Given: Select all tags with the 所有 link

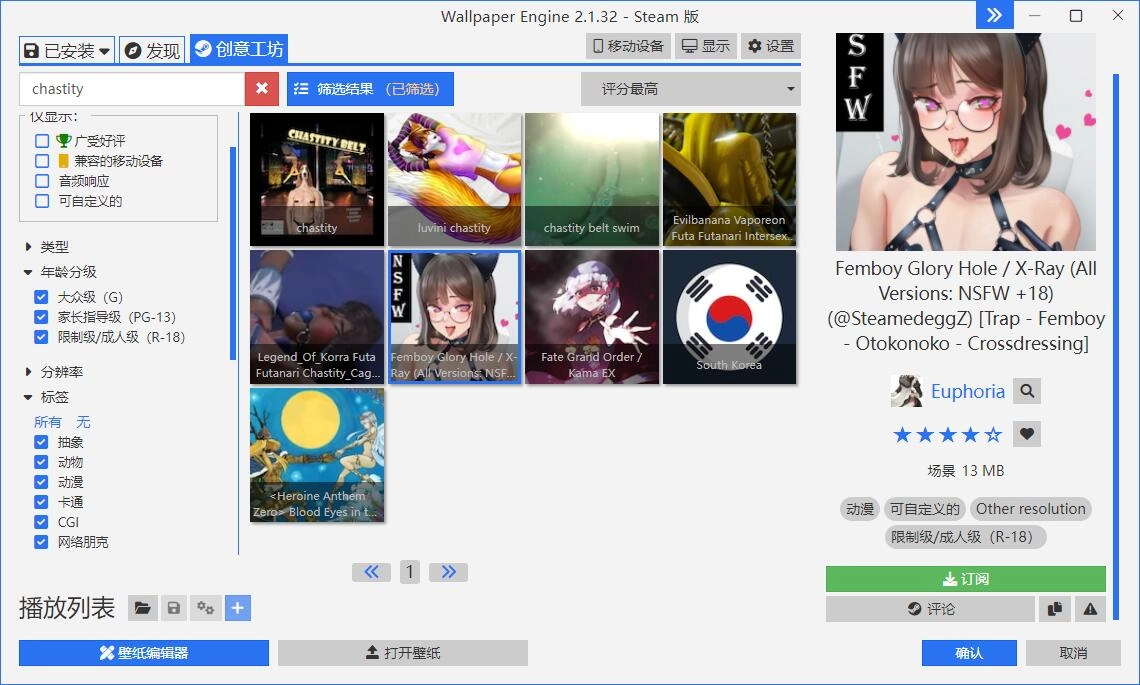Looking at the screenshot, I should click(x=48, y=422).
